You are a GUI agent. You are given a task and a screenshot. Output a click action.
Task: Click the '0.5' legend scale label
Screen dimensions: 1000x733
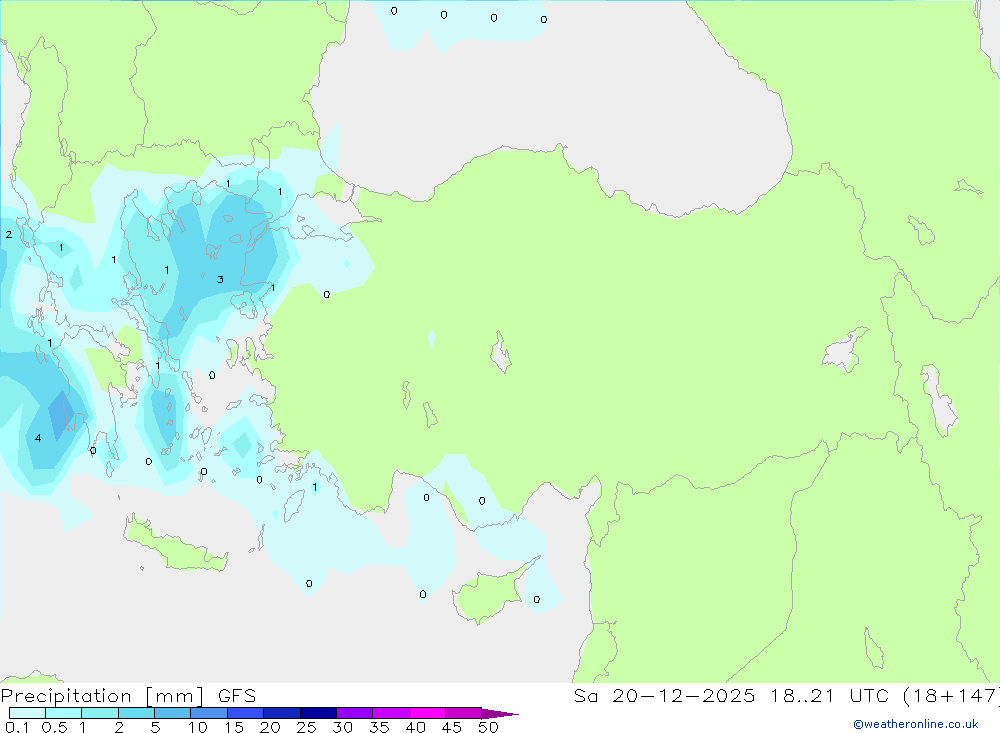(x=54, y=727)
